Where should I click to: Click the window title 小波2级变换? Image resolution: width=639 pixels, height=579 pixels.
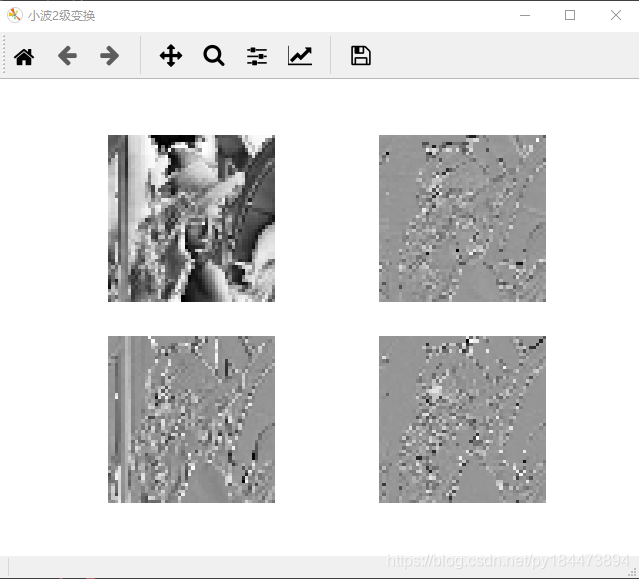point(62,16)
